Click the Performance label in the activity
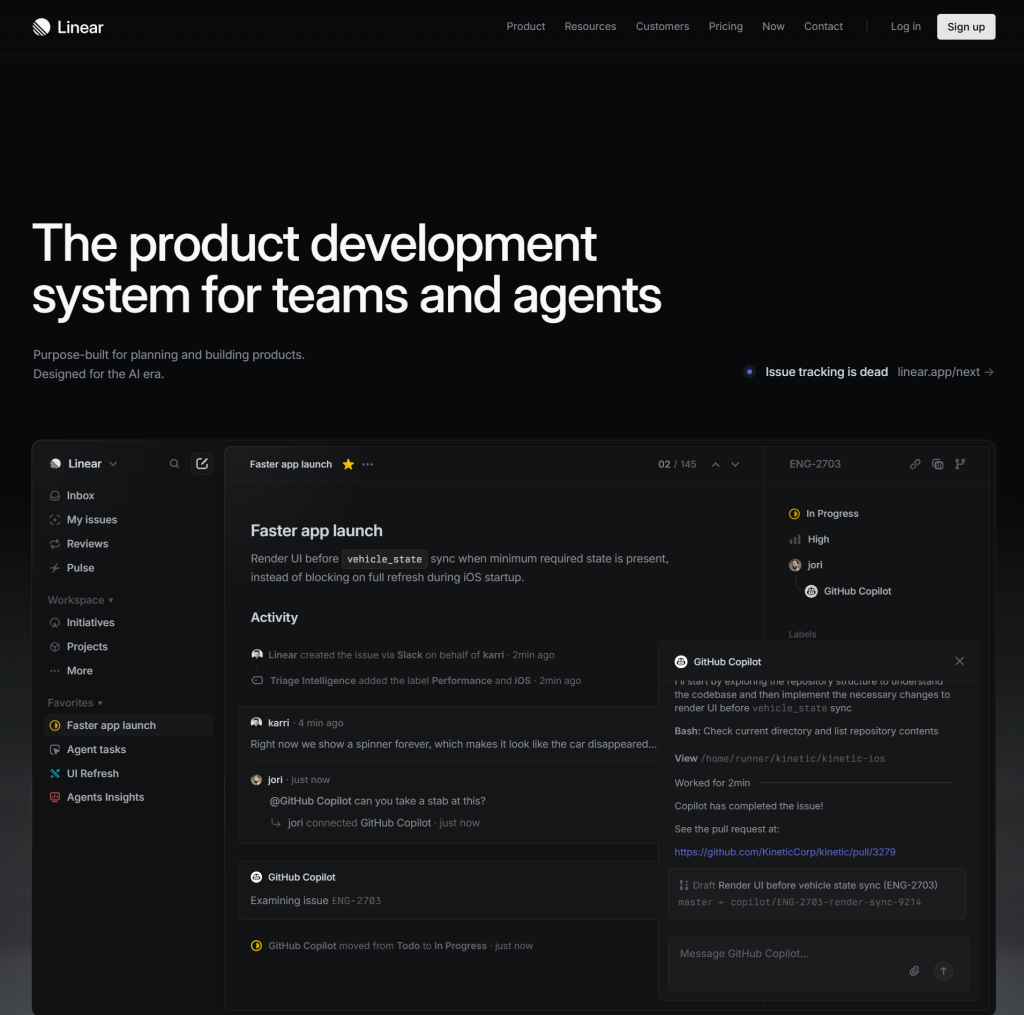1024x1015 pixels. tap(462, 681)
